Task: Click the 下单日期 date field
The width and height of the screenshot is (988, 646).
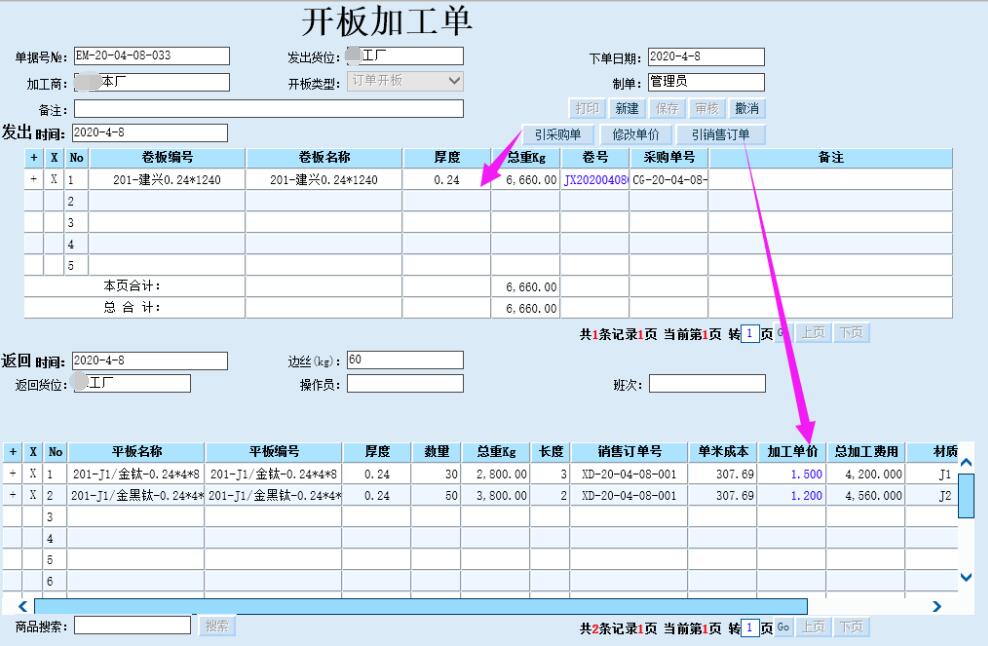Action: pyautogui.click(x=706, y=57)
